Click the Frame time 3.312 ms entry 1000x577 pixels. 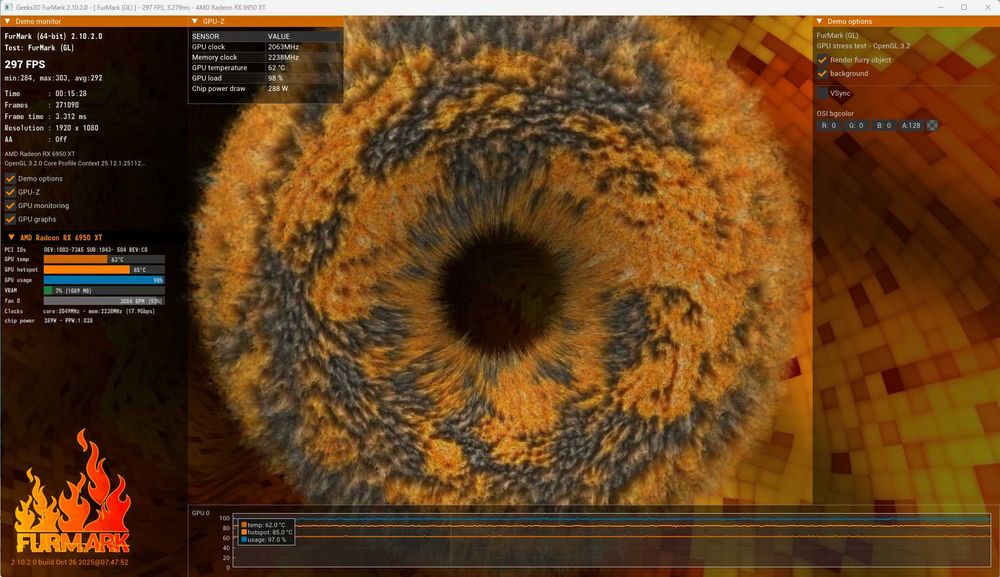(45, 116)
